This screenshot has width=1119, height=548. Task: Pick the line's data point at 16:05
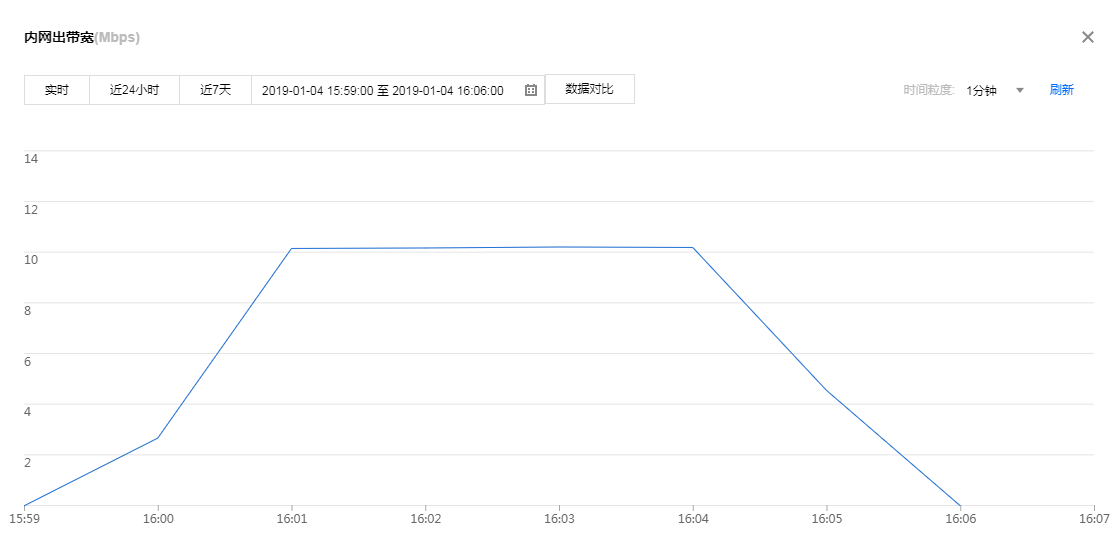pos(826,391)
